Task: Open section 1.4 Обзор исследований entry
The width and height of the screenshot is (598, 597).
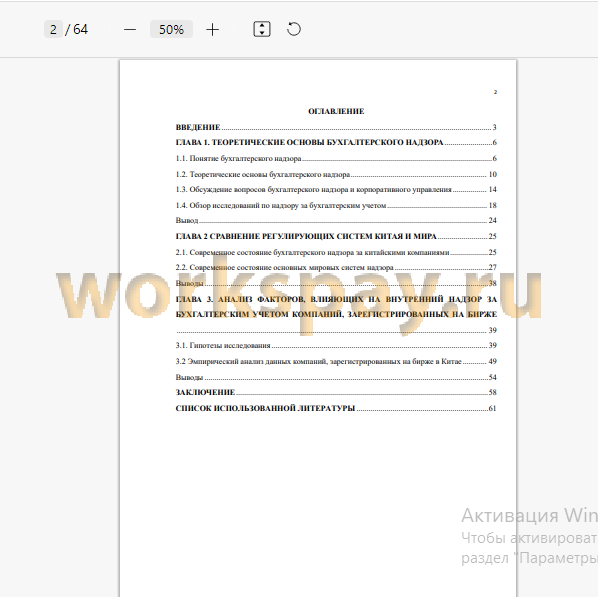Action: pyautogui.click(x=336, y=205)
